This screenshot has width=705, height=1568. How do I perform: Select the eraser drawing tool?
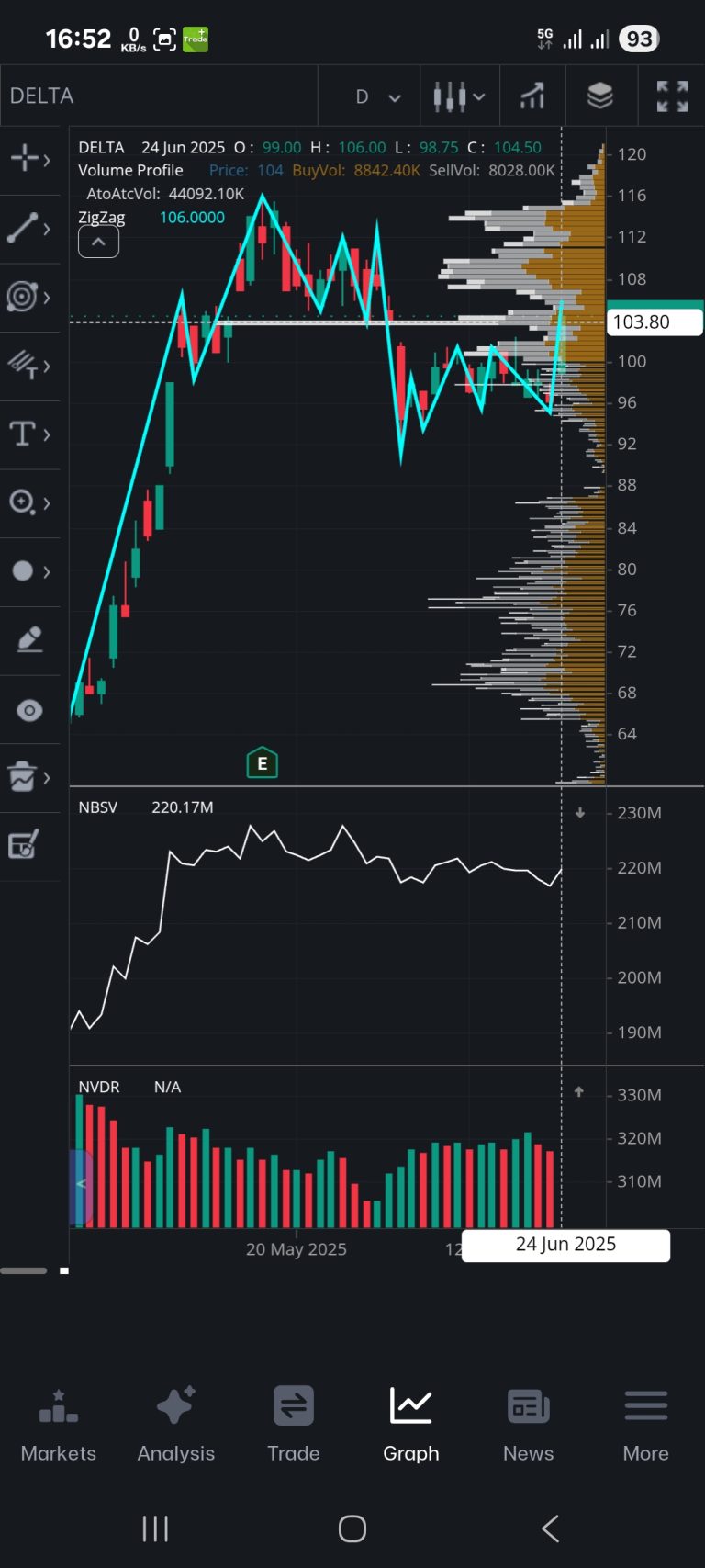[29, 639]
